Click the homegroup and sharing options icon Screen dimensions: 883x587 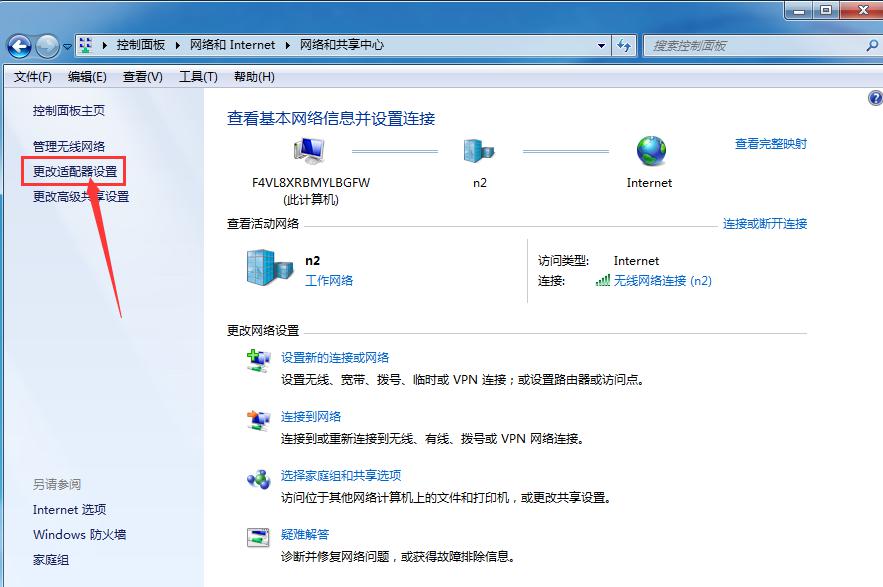pos(258,479)
